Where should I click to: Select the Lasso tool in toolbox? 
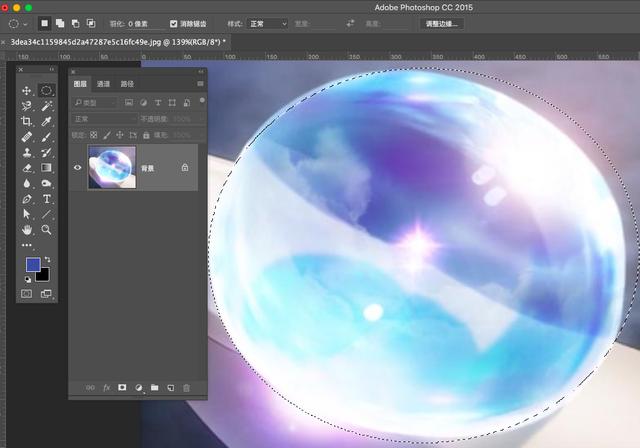coord(27,106)
